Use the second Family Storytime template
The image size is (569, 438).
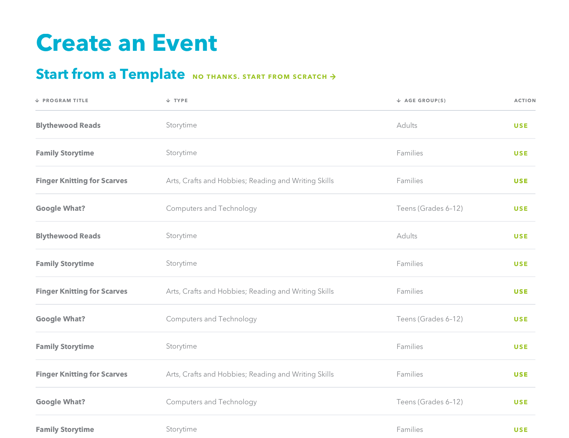click(x=520, y=264)
